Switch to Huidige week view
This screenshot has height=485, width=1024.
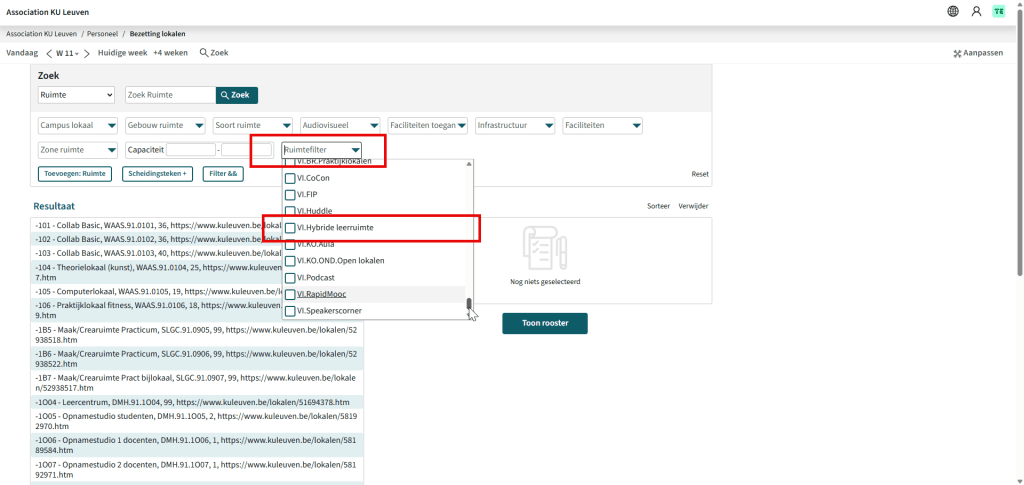coord(122,52)
